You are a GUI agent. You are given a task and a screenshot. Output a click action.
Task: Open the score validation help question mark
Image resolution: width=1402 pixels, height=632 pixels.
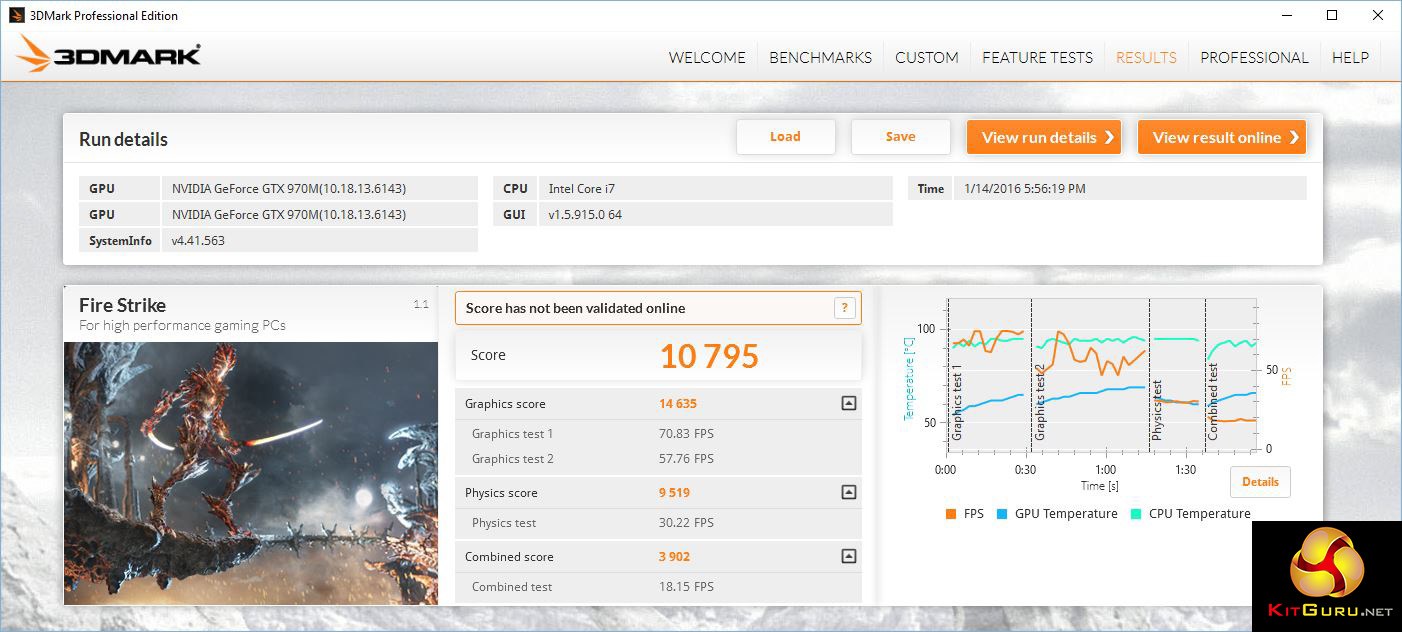pos(845,308)
